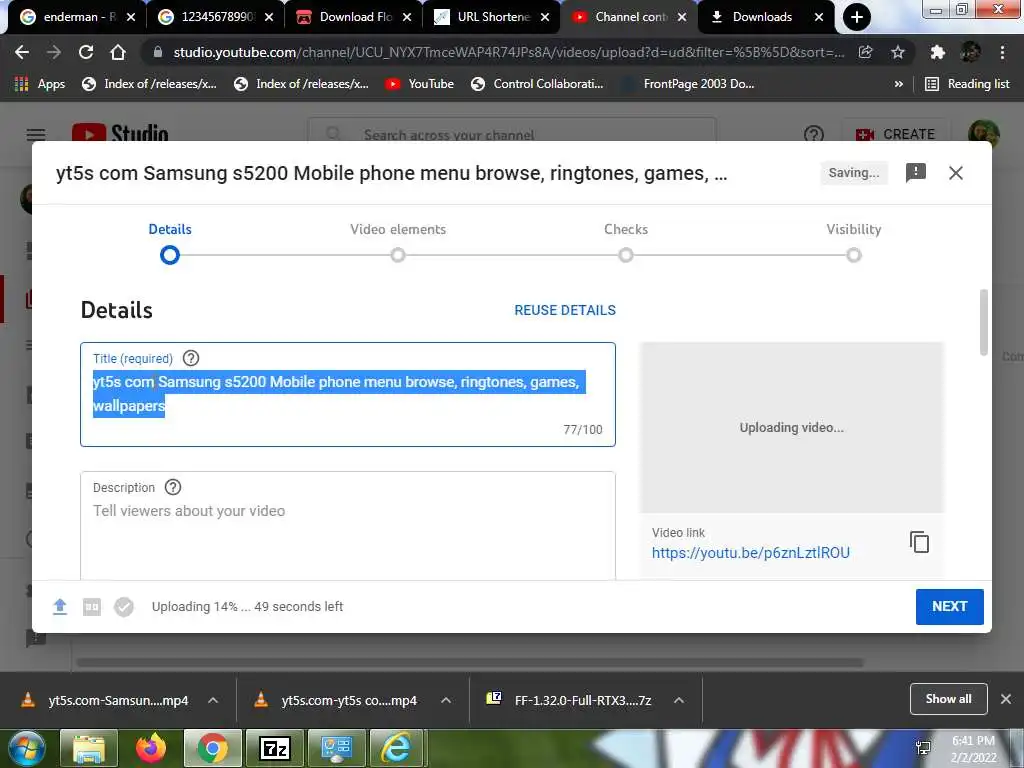Expand options for yt5s.com-Samsun....mp4 download
Viewport: 1024px width, 768px height.
(213, 700)
